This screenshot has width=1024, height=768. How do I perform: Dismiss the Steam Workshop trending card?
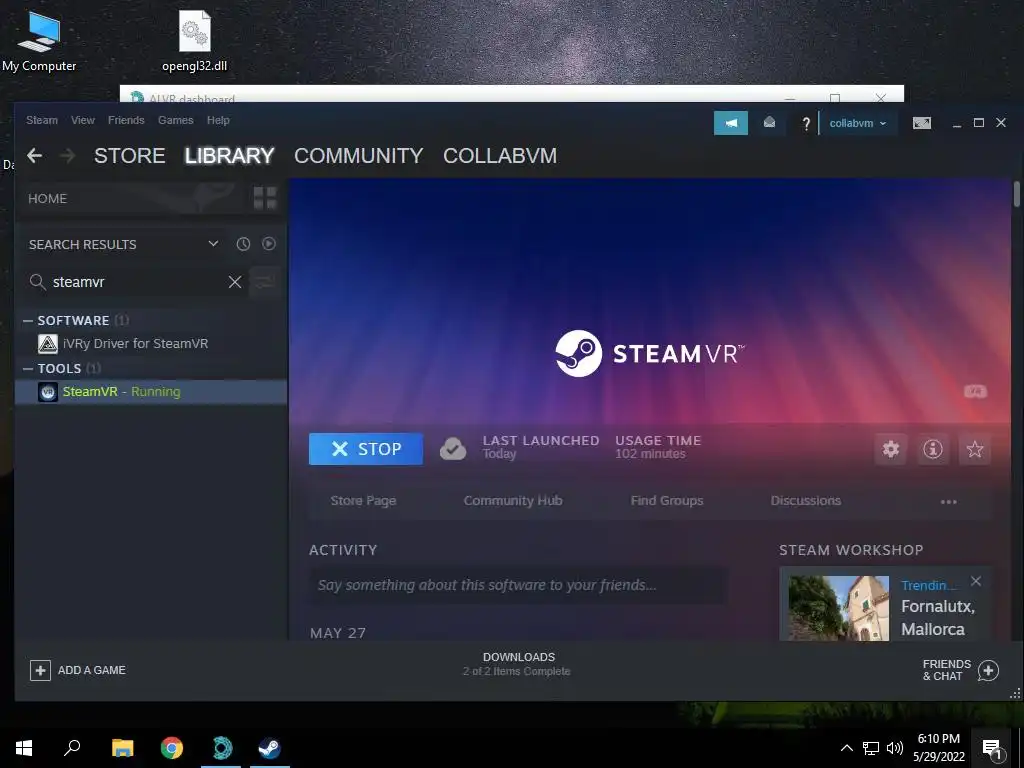point(976,581)
